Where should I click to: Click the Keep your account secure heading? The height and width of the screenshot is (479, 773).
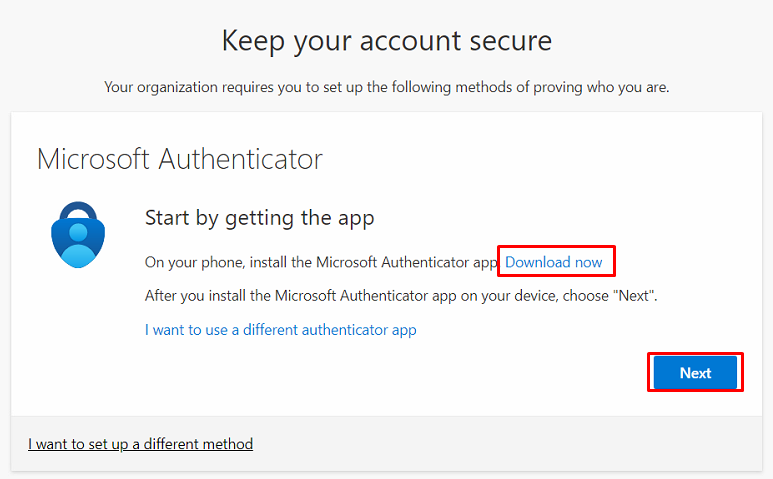click(386, 41)
